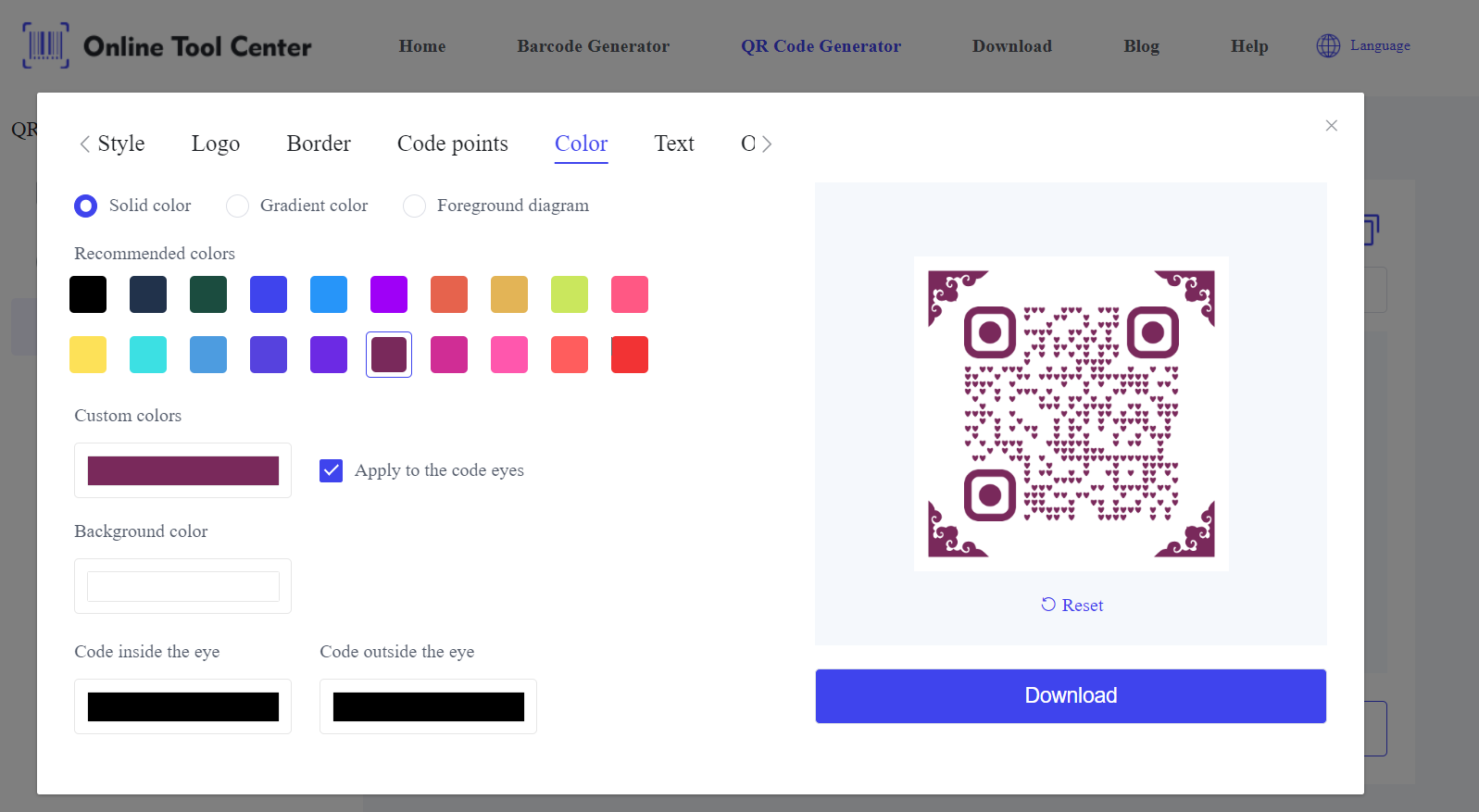
Task: Open the Text tab
Action: pos(674,144)
